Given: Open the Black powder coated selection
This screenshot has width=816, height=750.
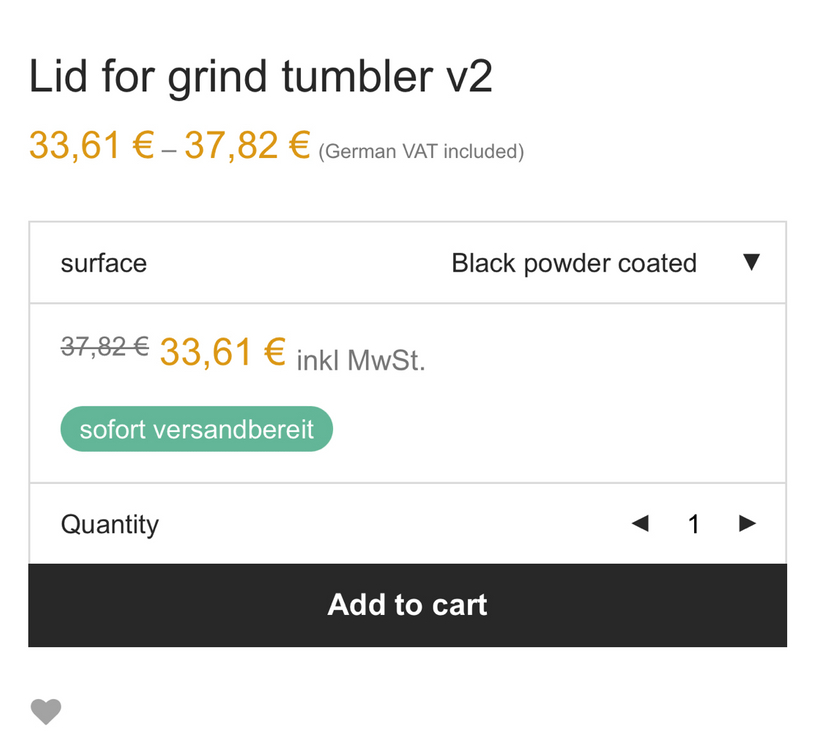Looking at the screenshot, I should [x=574, y=263].
